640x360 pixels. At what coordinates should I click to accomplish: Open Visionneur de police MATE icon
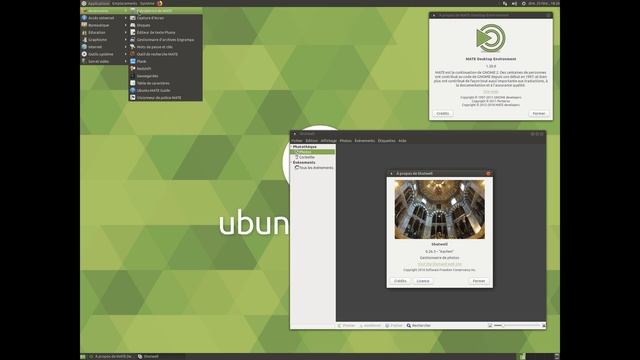point(133,98)
